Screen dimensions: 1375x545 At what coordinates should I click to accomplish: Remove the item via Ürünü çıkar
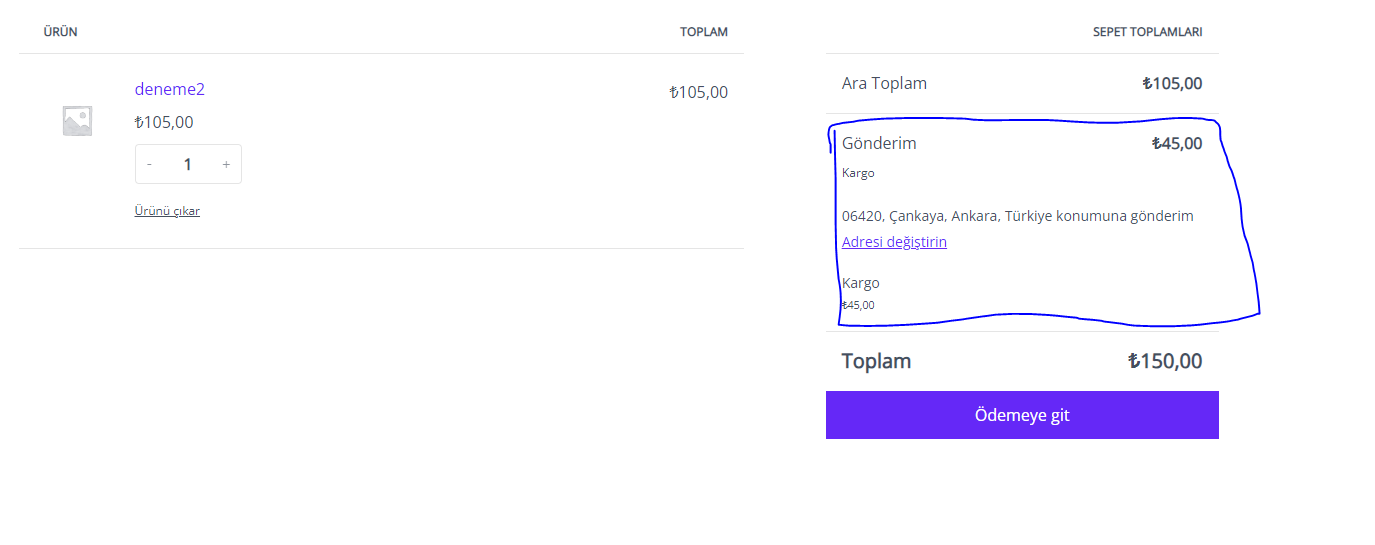pos(167,211)
